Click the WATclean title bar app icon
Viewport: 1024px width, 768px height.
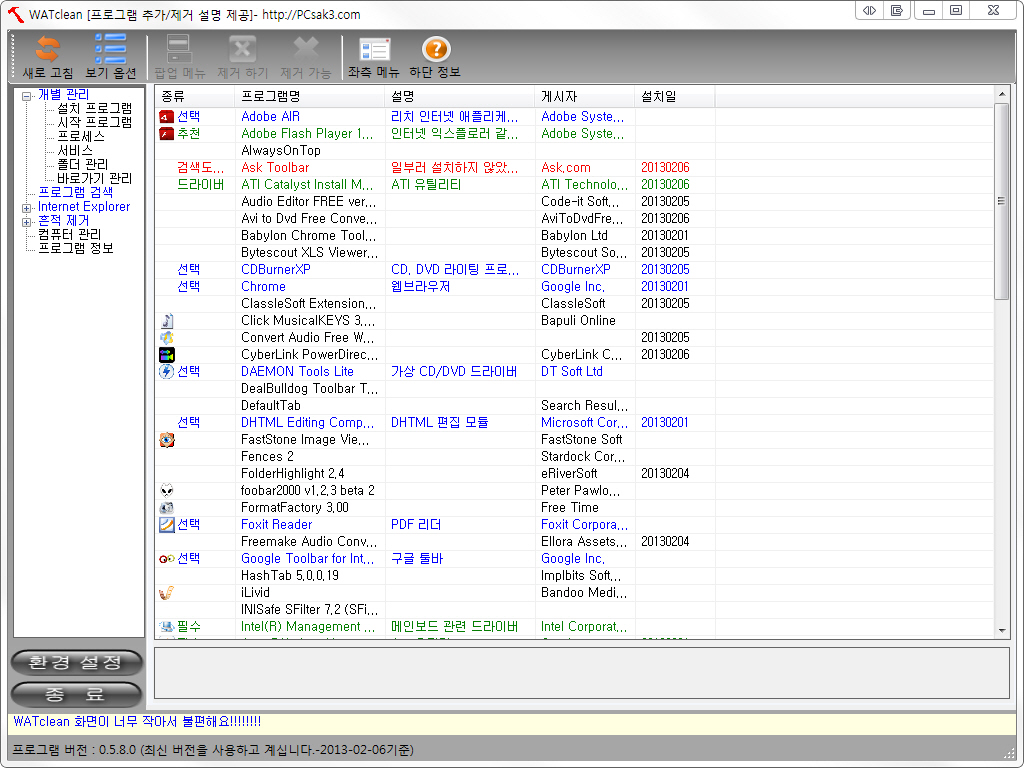click(x=16, y=14)
